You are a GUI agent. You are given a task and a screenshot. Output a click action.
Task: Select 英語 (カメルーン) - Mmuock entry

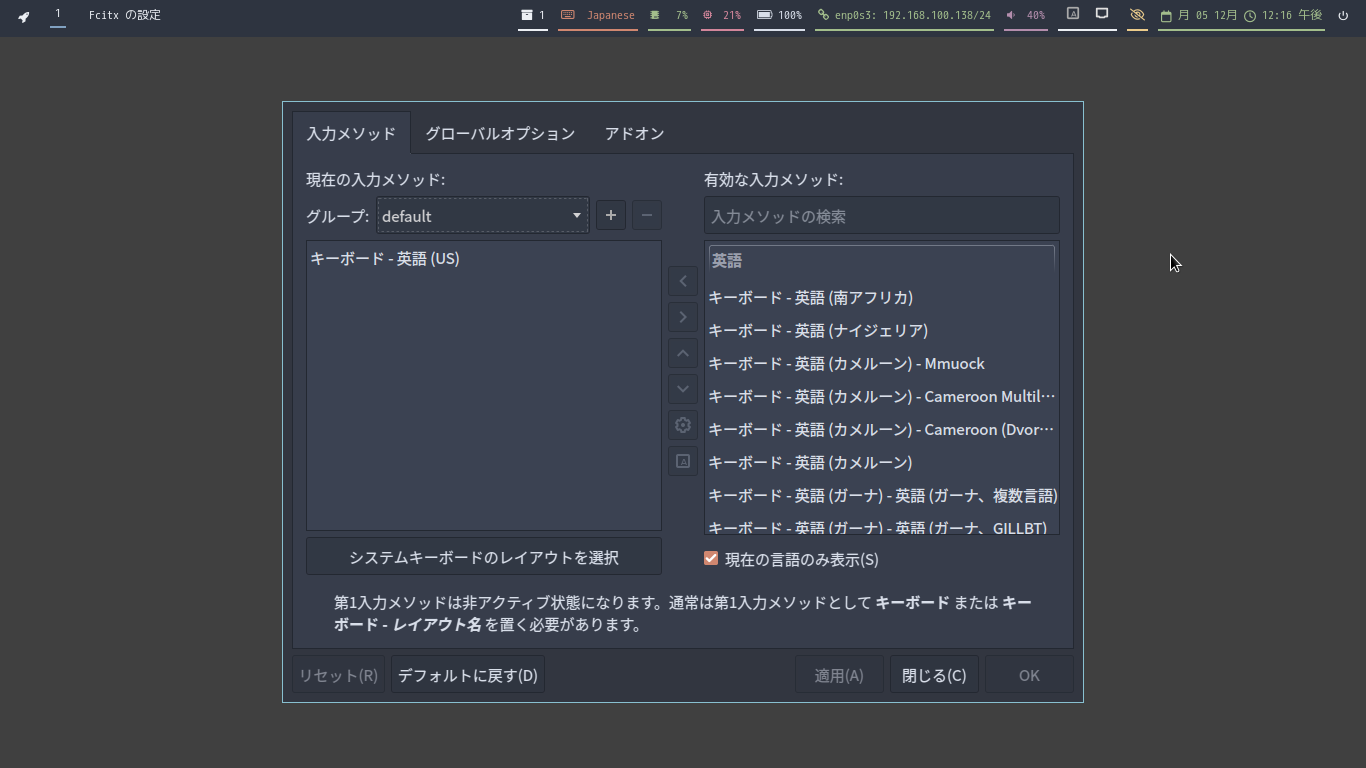[x=882, y=363]
